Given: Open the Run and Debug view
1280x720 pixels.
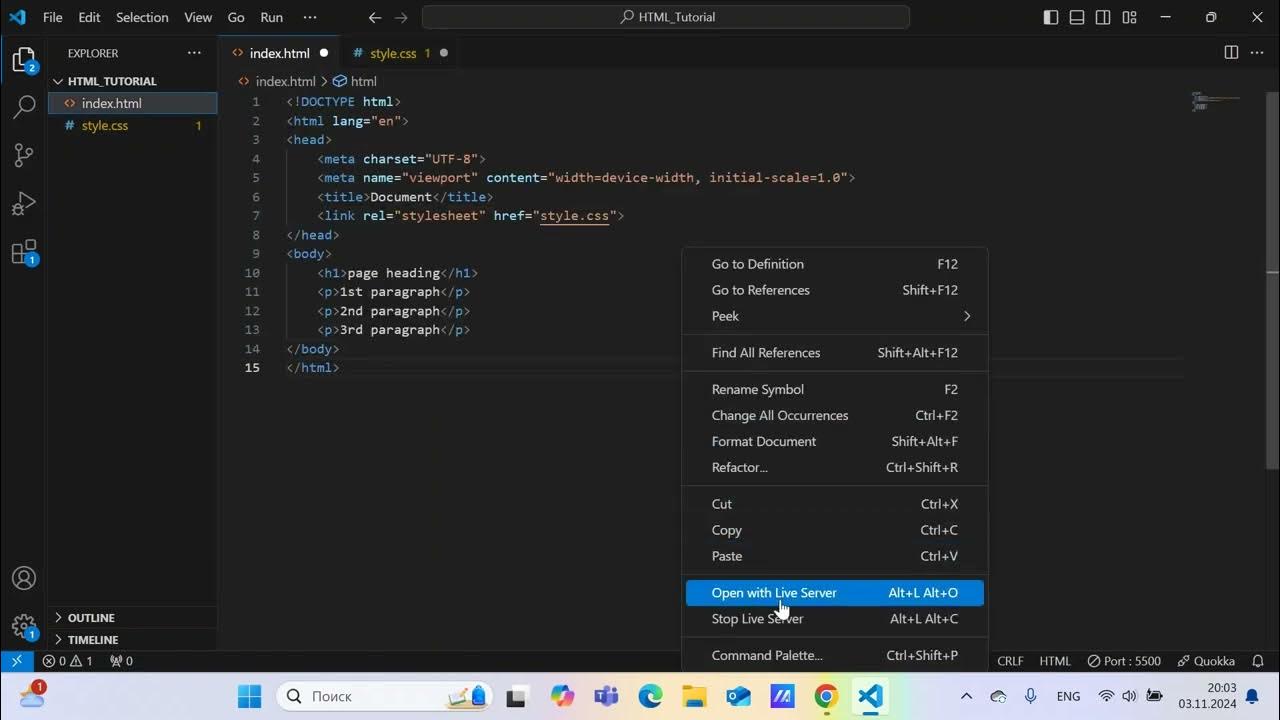Looking at the screenshot, I should 24,203.
